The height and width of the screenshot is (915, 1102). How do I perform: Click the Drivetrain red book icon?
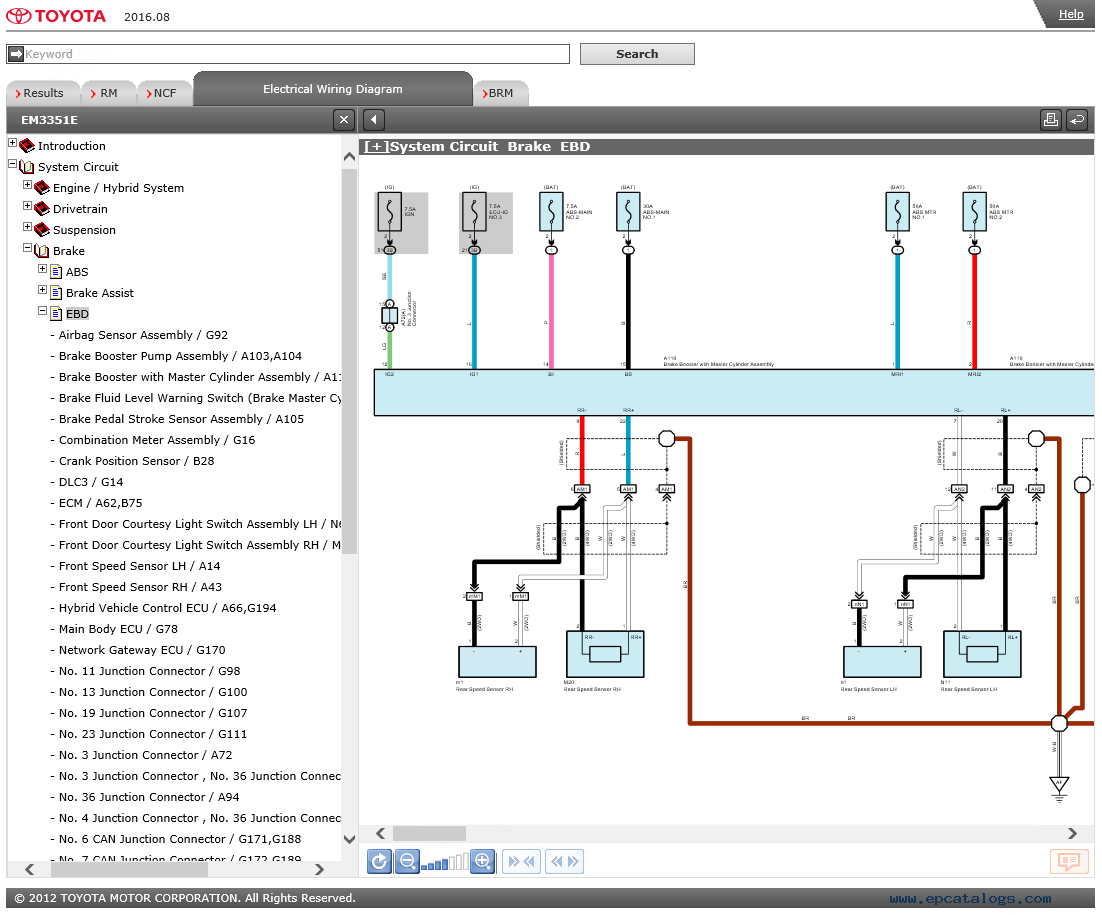pyautogui.click(x=42, y=209)
